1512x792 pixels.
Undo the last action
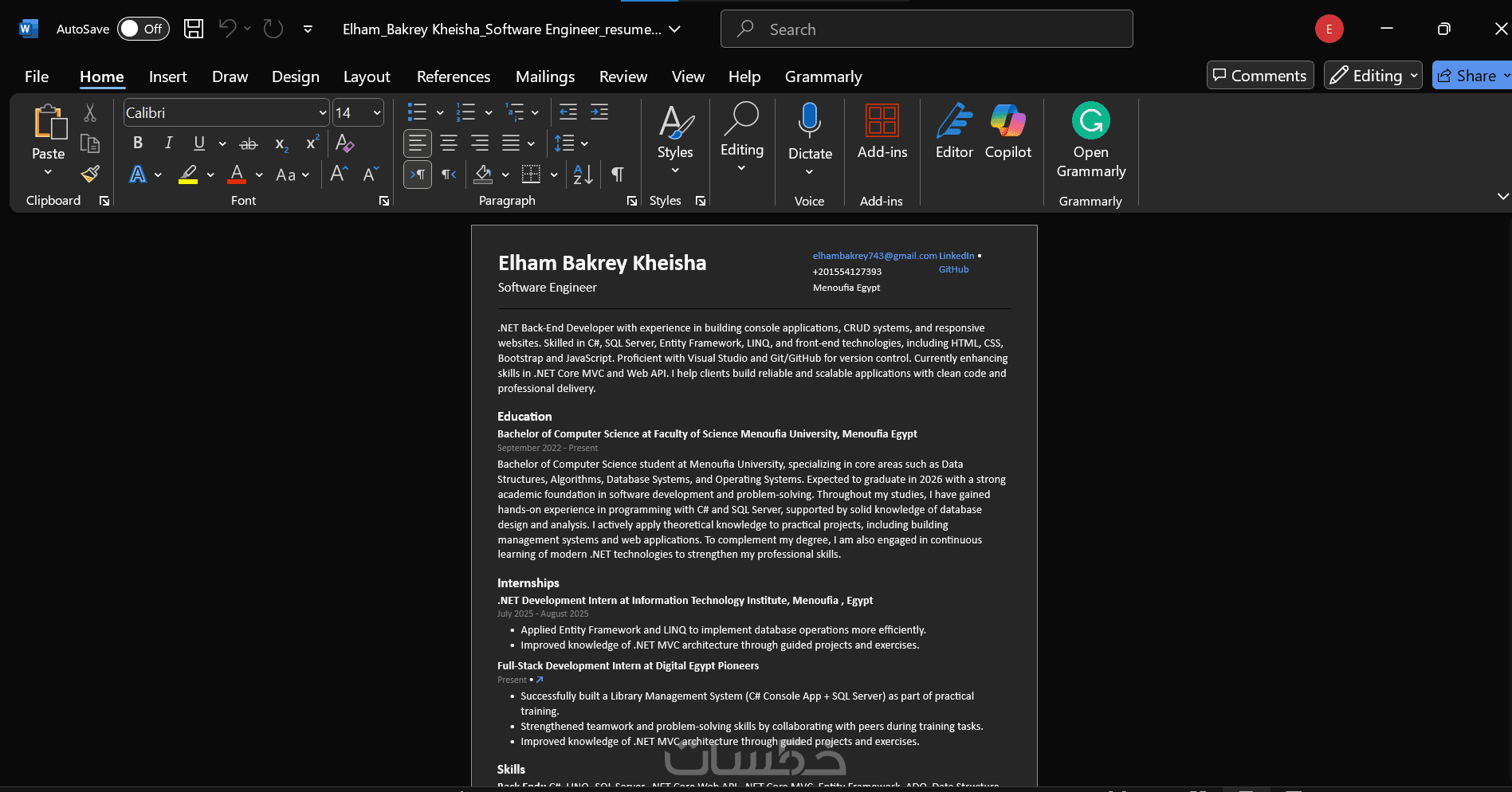coord(227,29)
